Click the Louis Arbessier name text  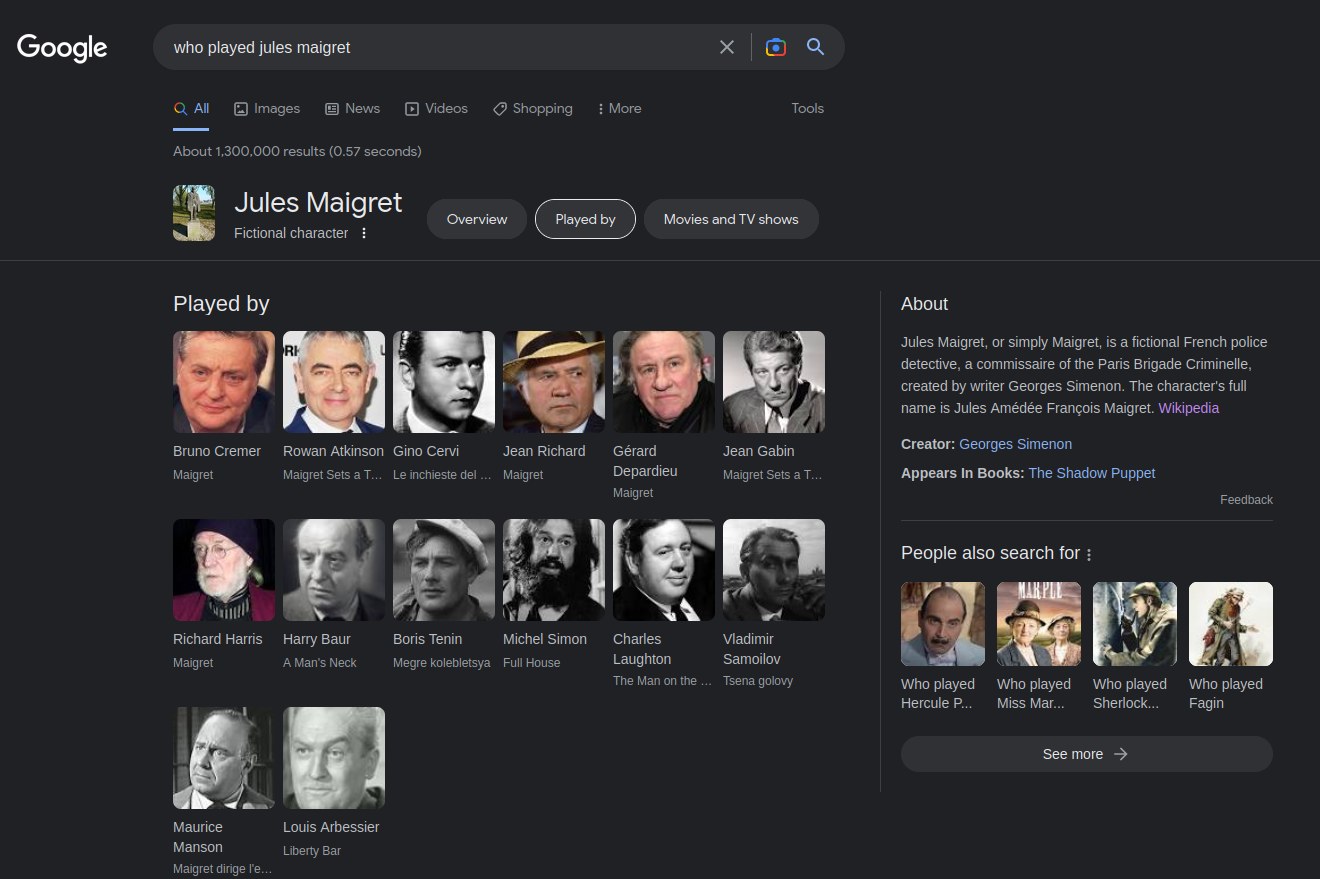coord(331,827)
